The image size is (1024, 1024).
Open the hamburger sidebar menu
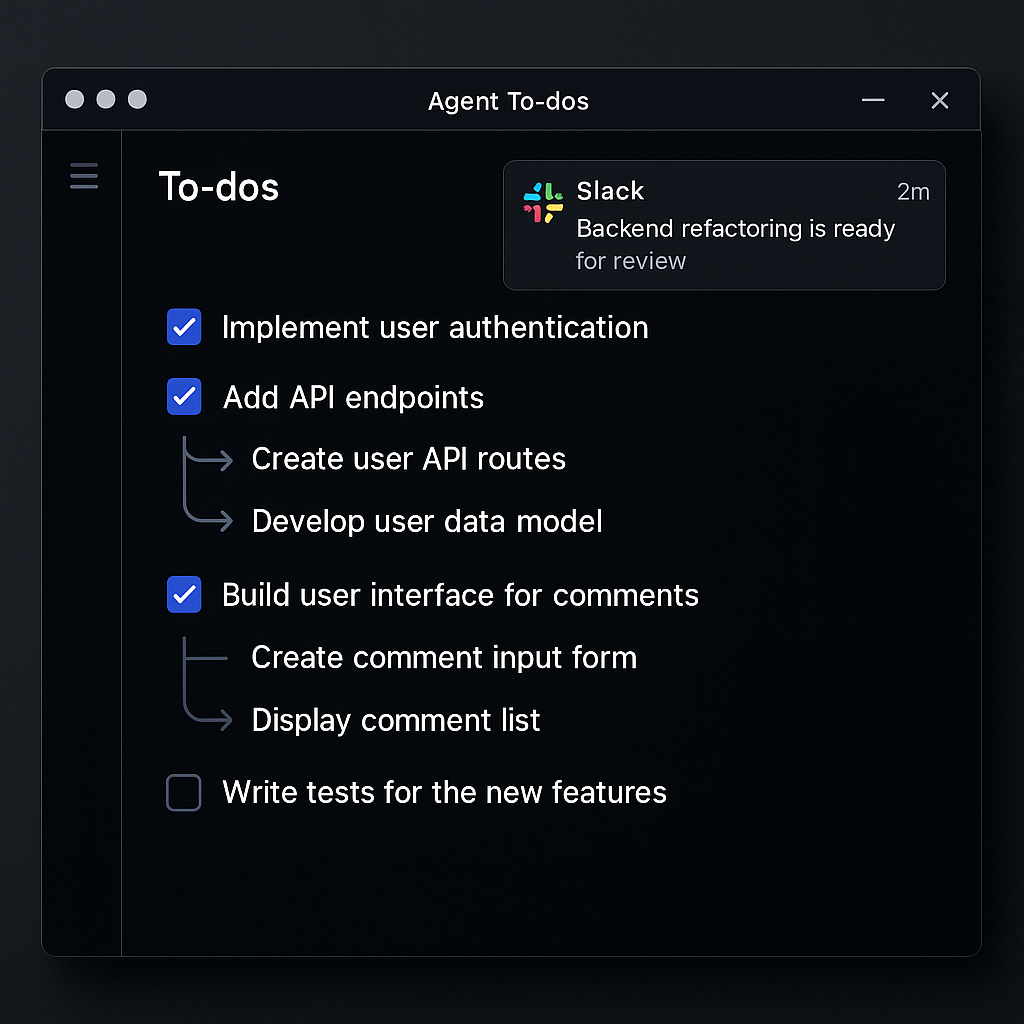[83, 176]
